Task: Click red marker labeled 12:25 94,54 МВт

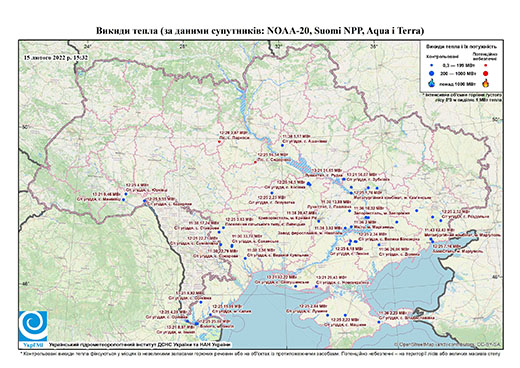Action: coord(255,162)
